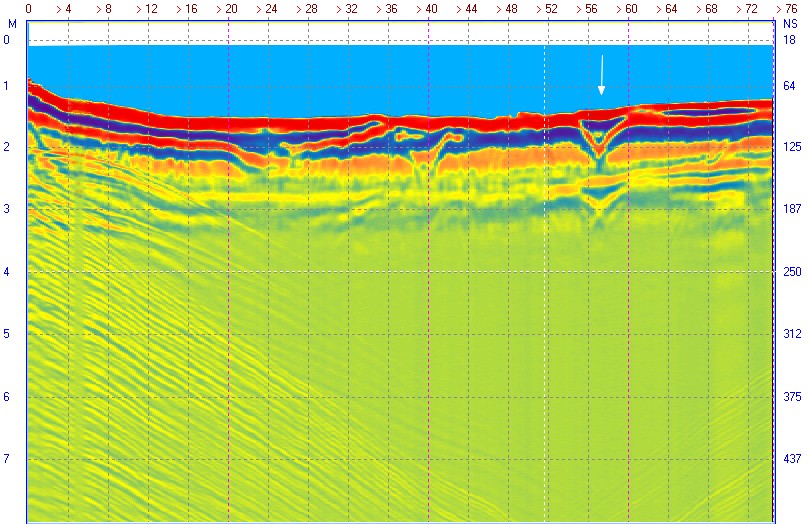Click the blue oval anomaly near distance 66
The height and width of the screenshot is (524, 808).
click(x=707, y=112)
